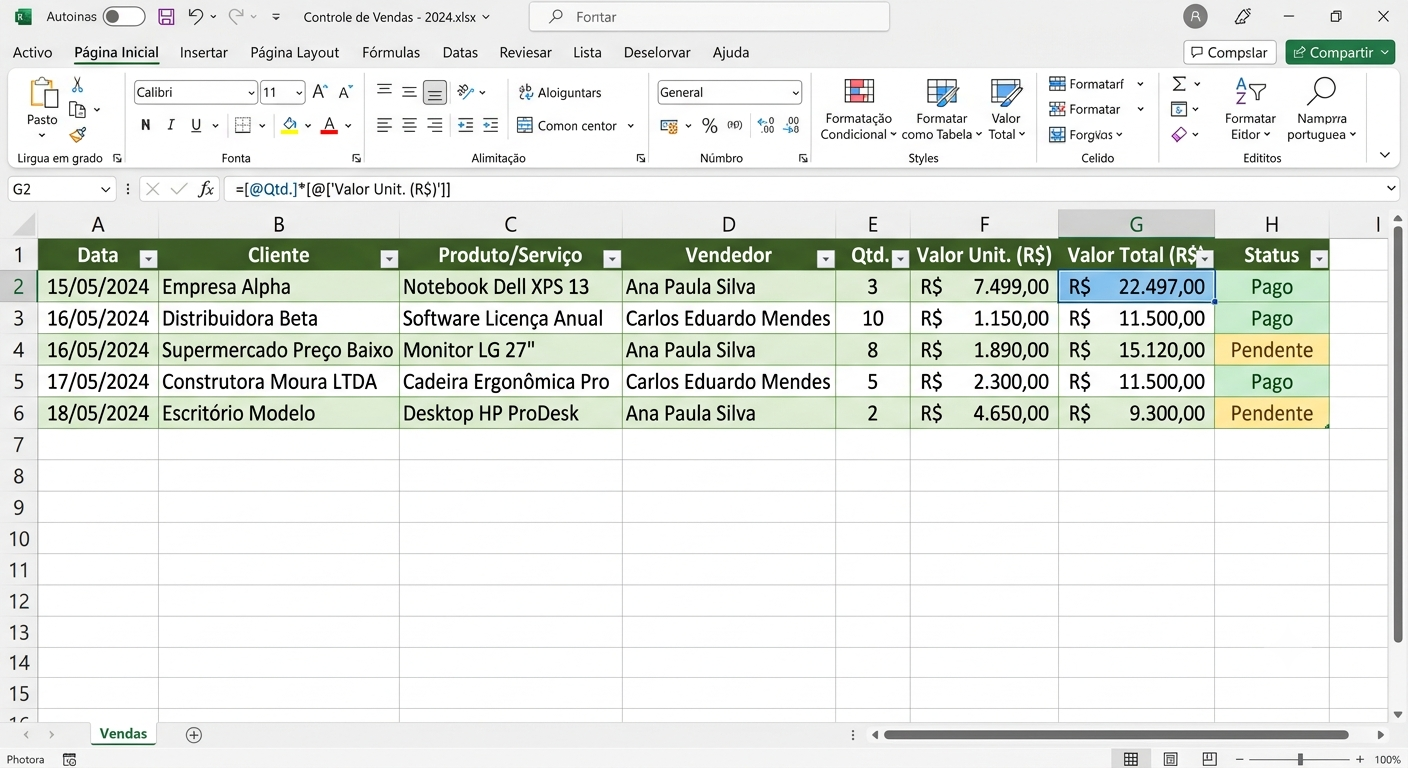
Task: Toggle bold N formatting
Action: 146,125
